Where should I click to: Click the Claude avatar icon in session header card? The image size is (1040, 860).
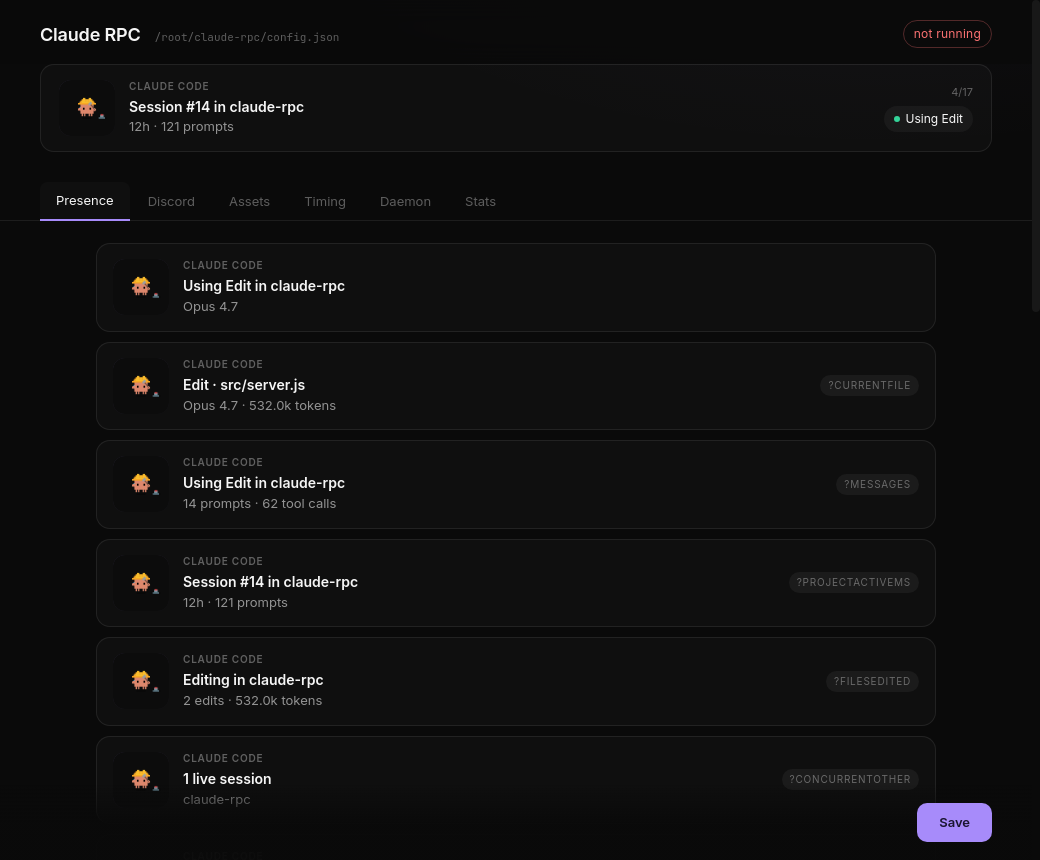(x=87, y=108)
